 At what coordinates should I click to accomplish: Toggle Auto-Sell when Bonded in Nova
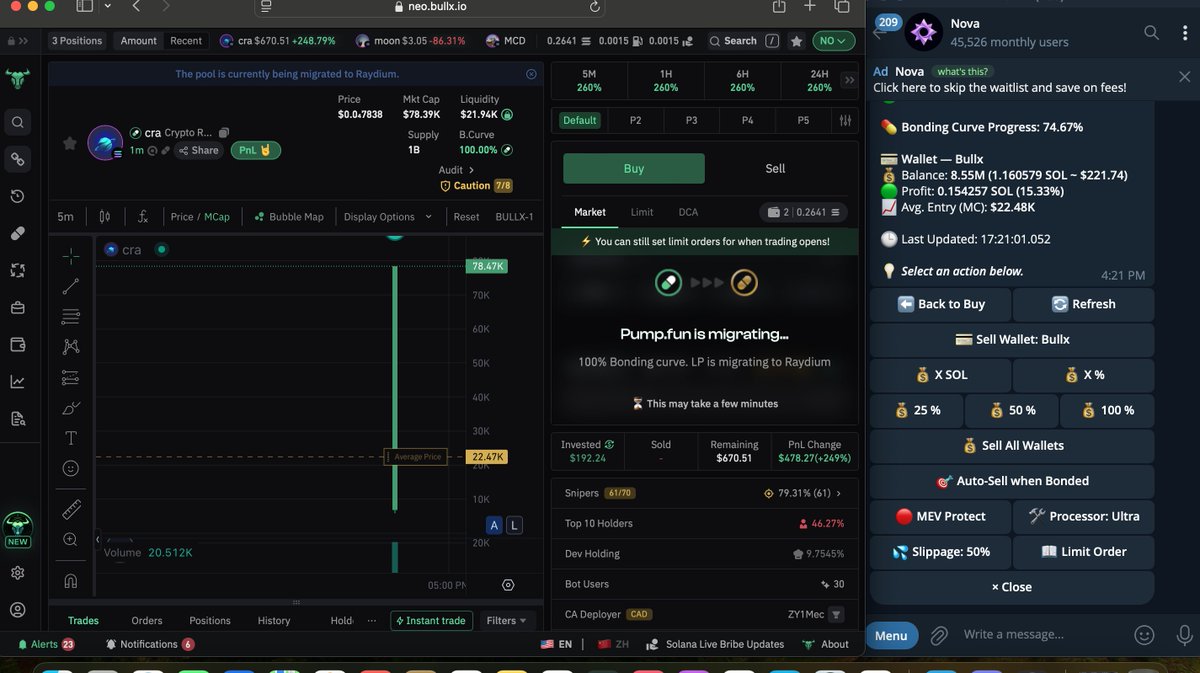(x=1012, y=481)
